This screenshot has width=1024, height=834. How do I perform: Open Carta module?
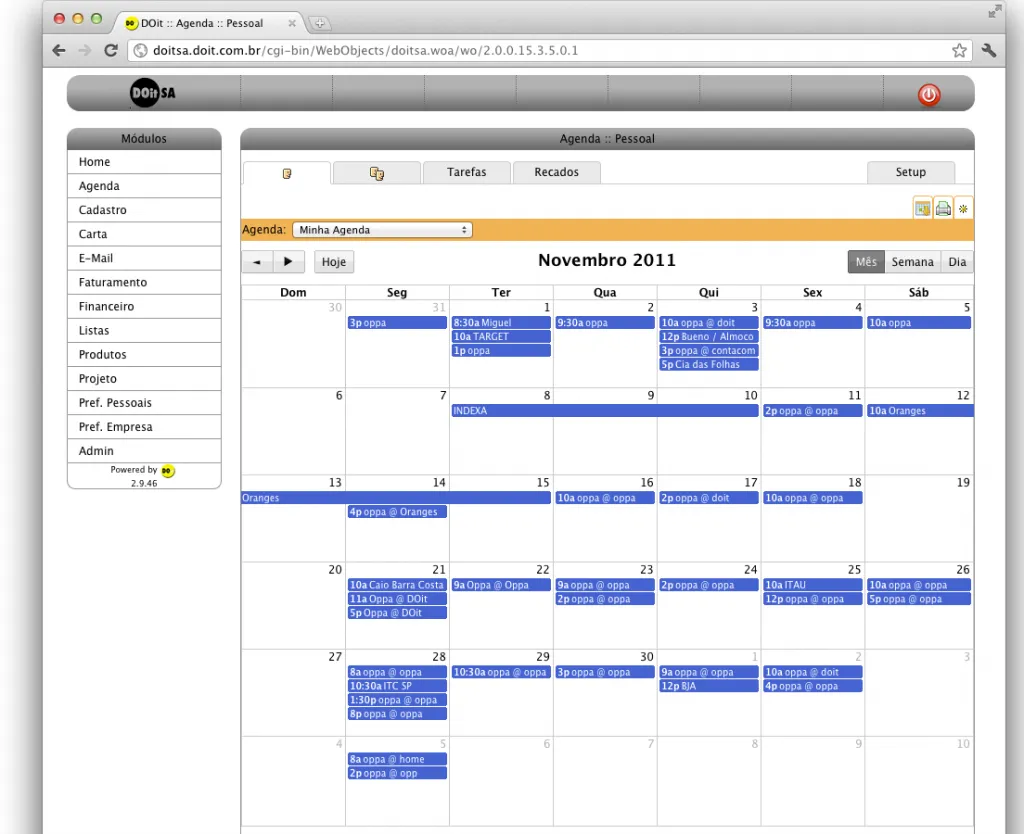[144, 234]
